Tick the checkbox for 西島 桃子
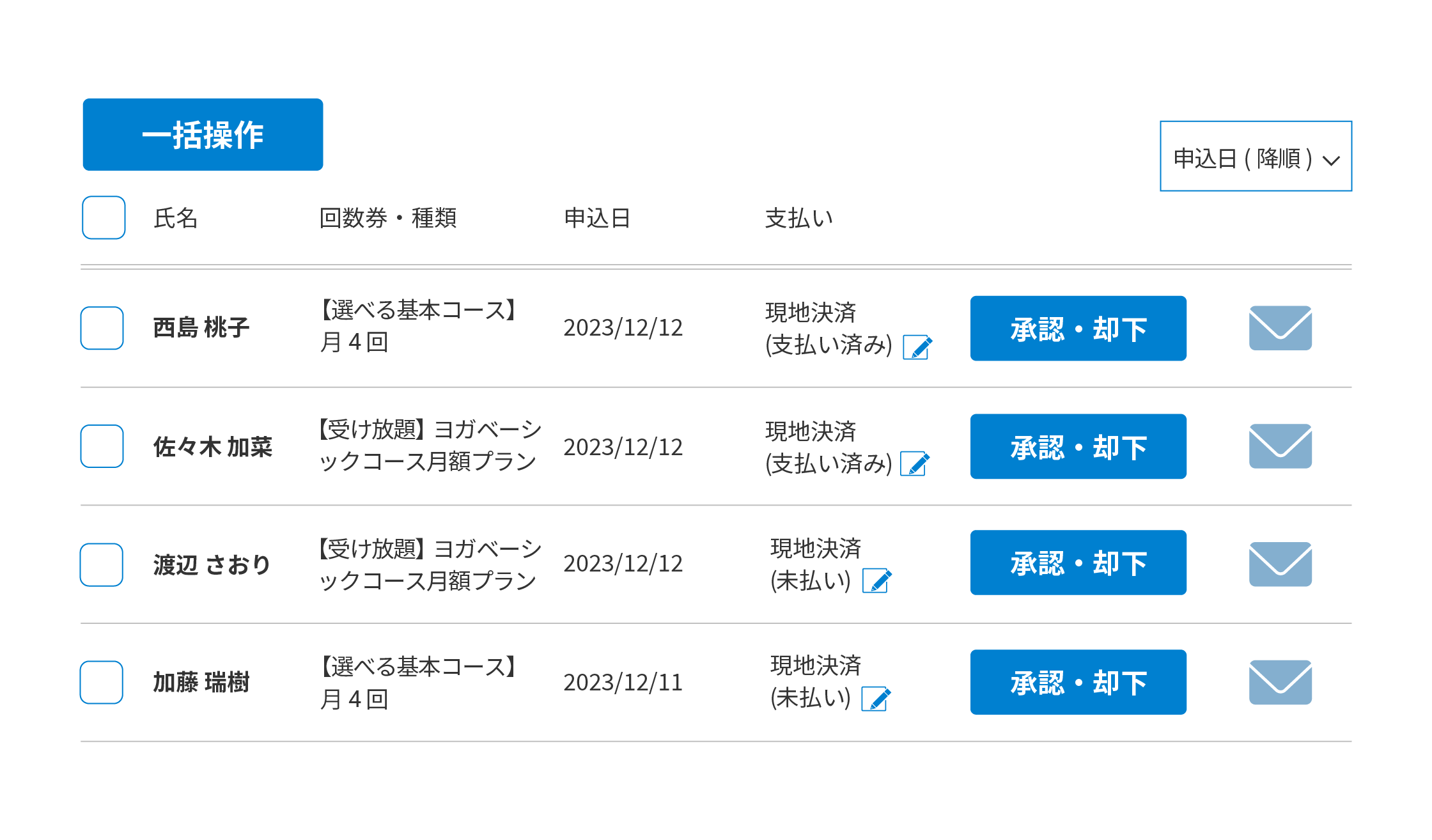 click(x=102, y=328)
